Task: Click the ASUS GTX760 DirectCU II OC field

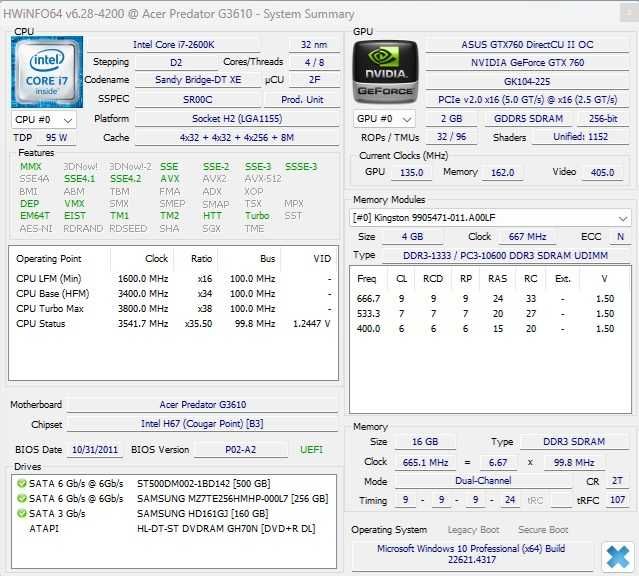Action: [x=527, y=45]
